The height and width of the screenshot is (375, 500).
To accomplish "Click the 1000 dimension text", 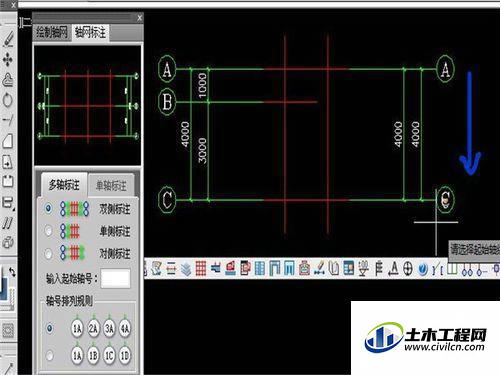I will (202, 86).
